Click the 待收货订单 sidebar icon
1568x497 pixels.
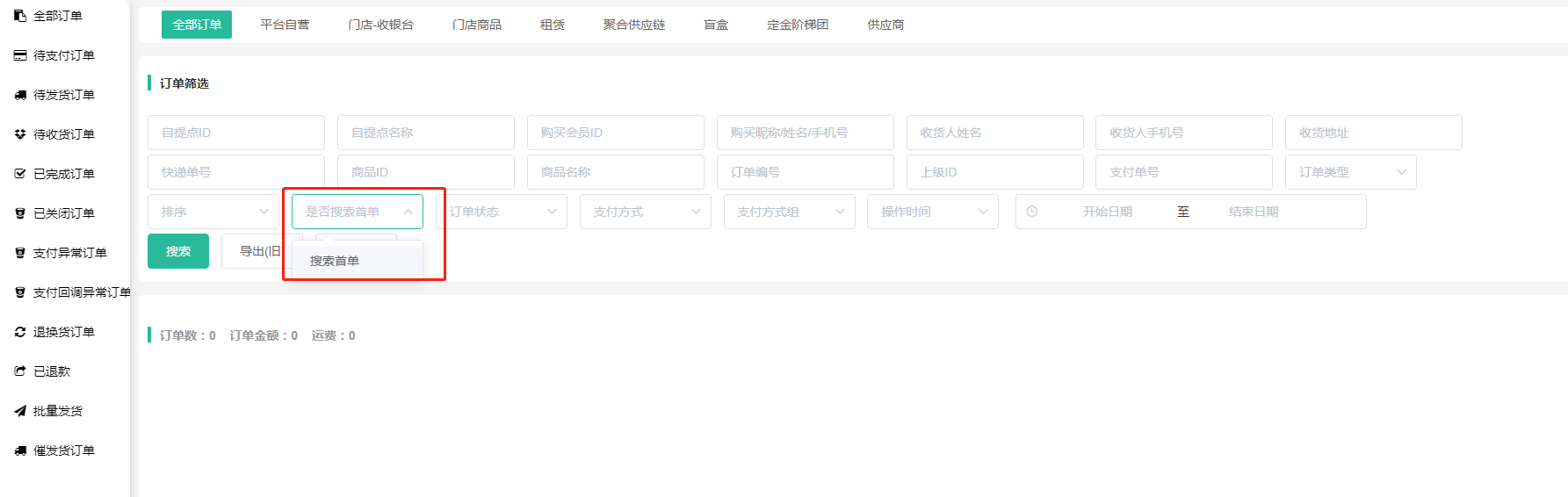20,134
